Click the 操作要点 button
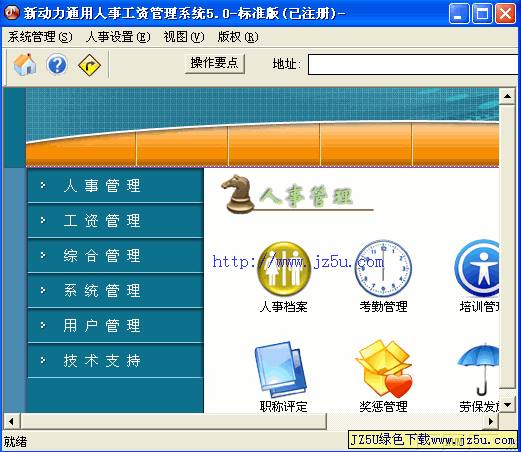 [215, 63]
